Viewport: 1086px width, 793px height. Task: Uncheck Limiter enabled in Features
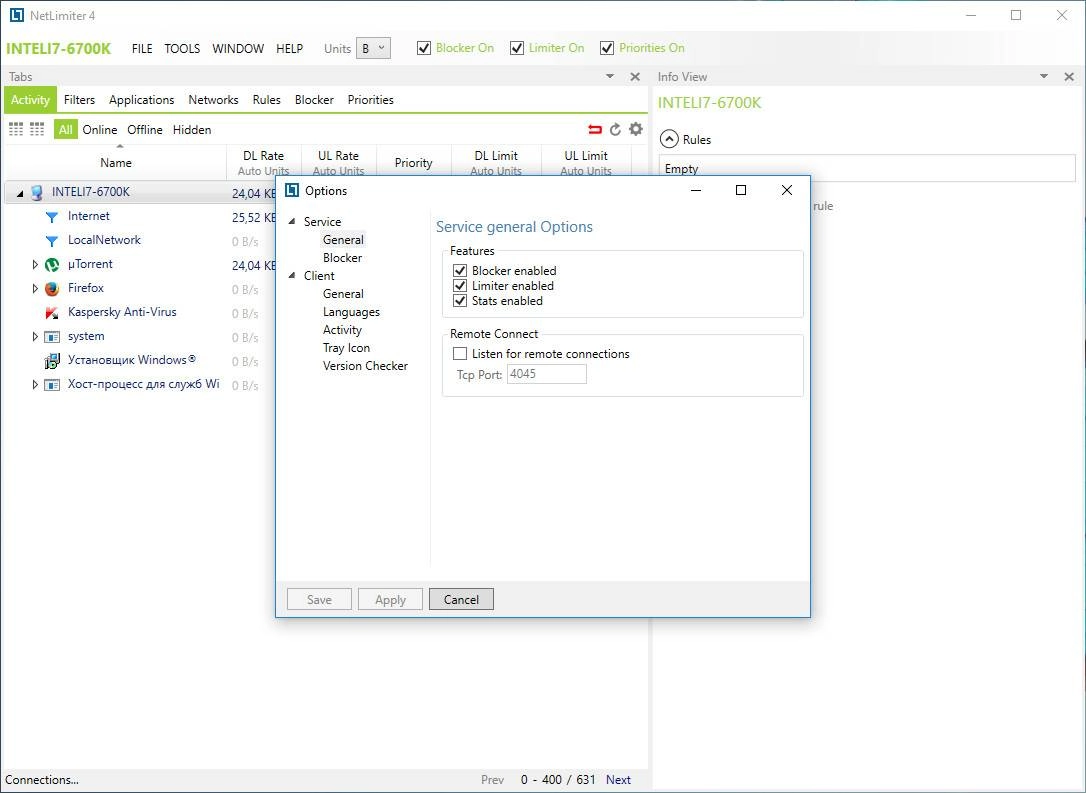click(x=460, y=285)
